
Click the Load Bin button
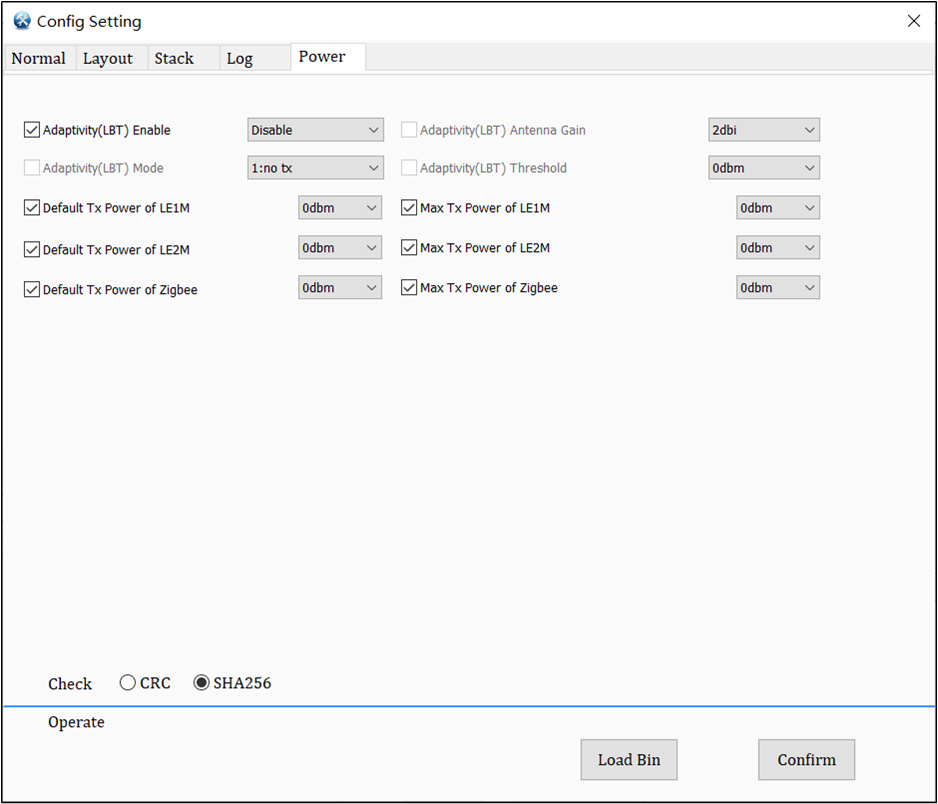(x=628, y=759)
